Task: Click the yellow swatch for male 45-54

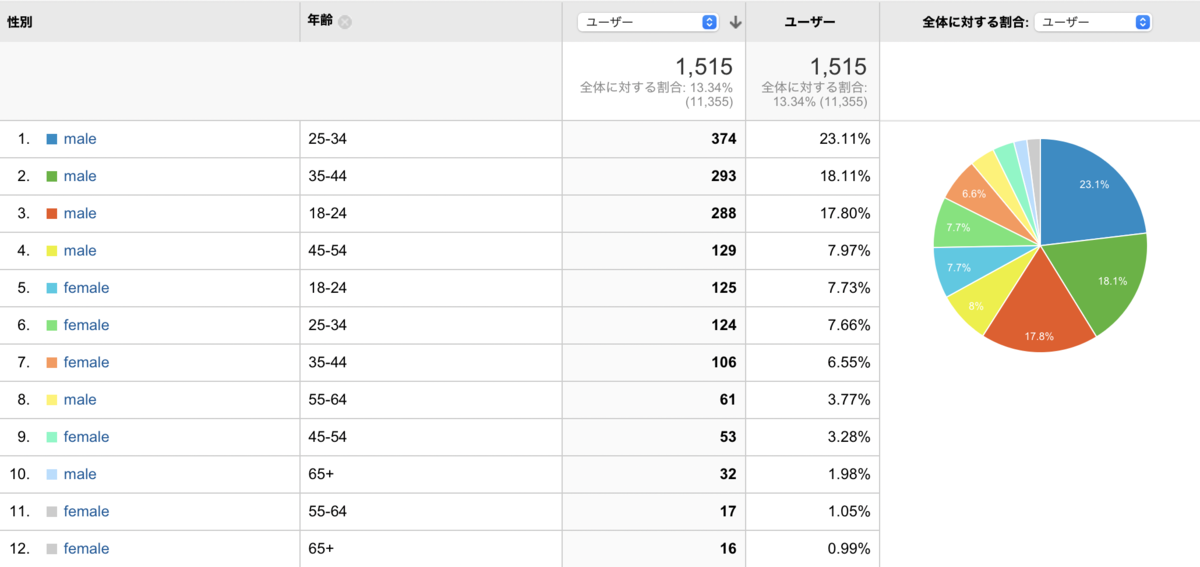Action: point(52,250)
